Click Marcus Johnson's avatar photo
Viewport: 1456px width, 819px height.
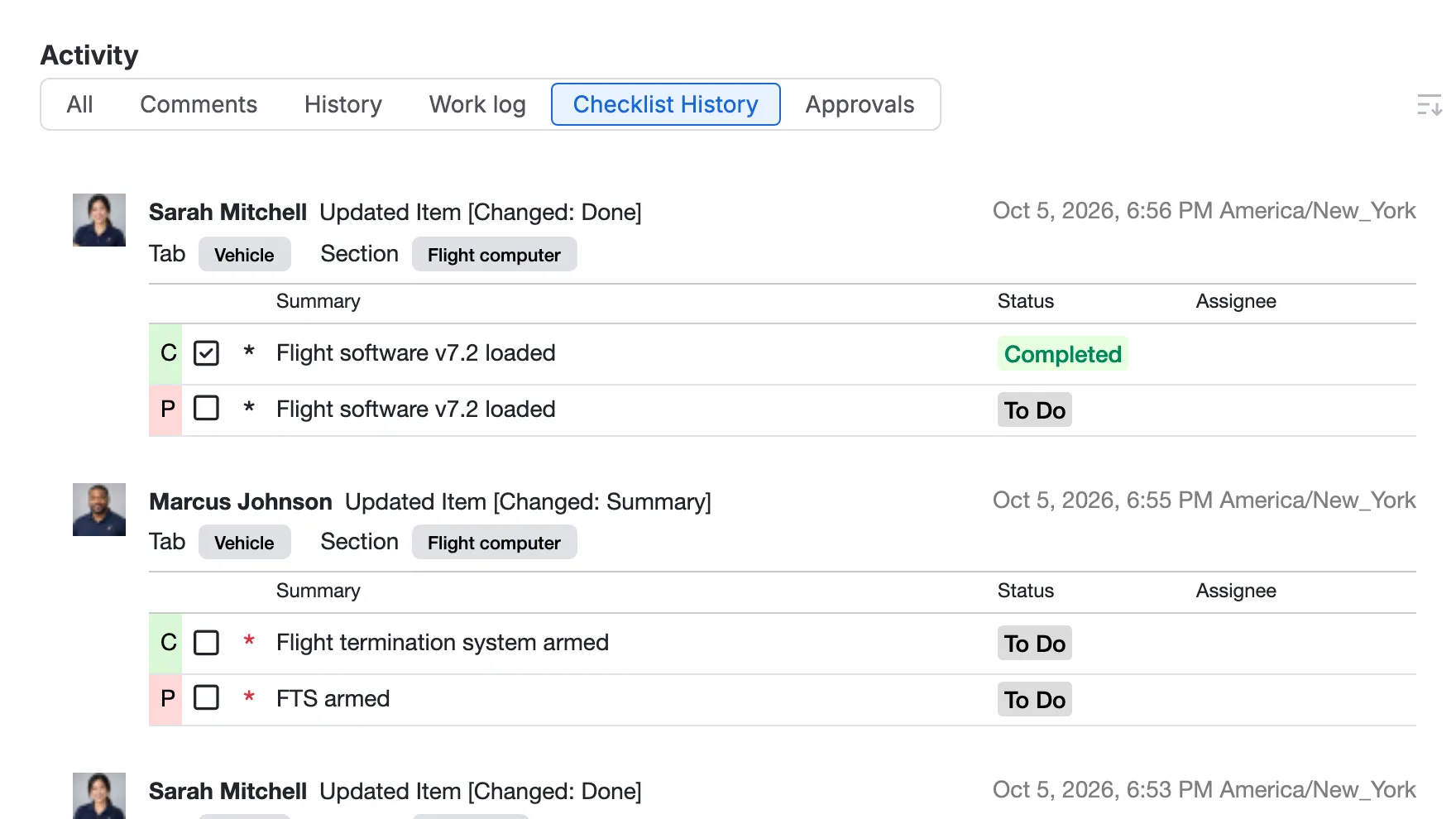(x=99, y=510)
